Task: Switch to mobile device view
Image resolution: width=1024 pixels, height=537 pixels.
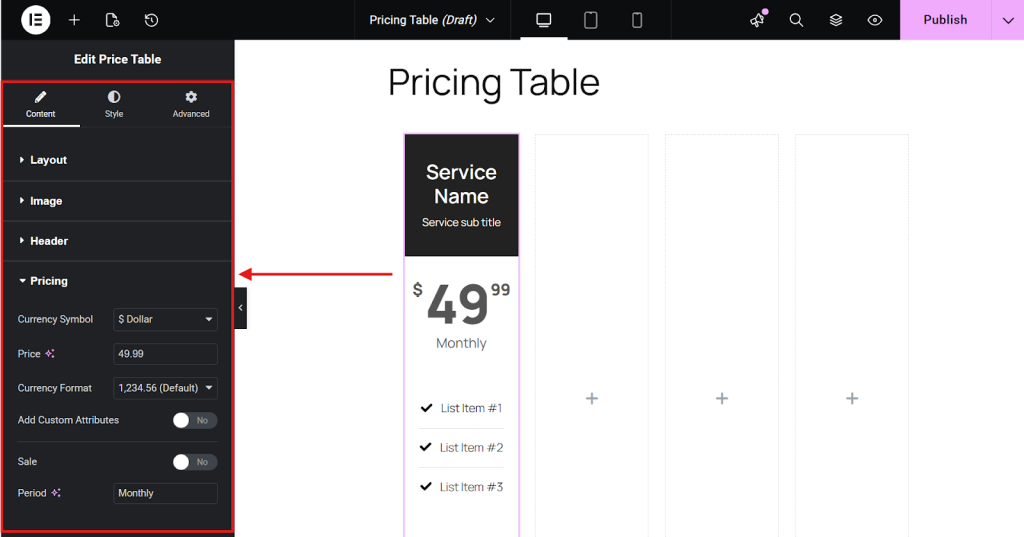Action: (x=637, y=20)
